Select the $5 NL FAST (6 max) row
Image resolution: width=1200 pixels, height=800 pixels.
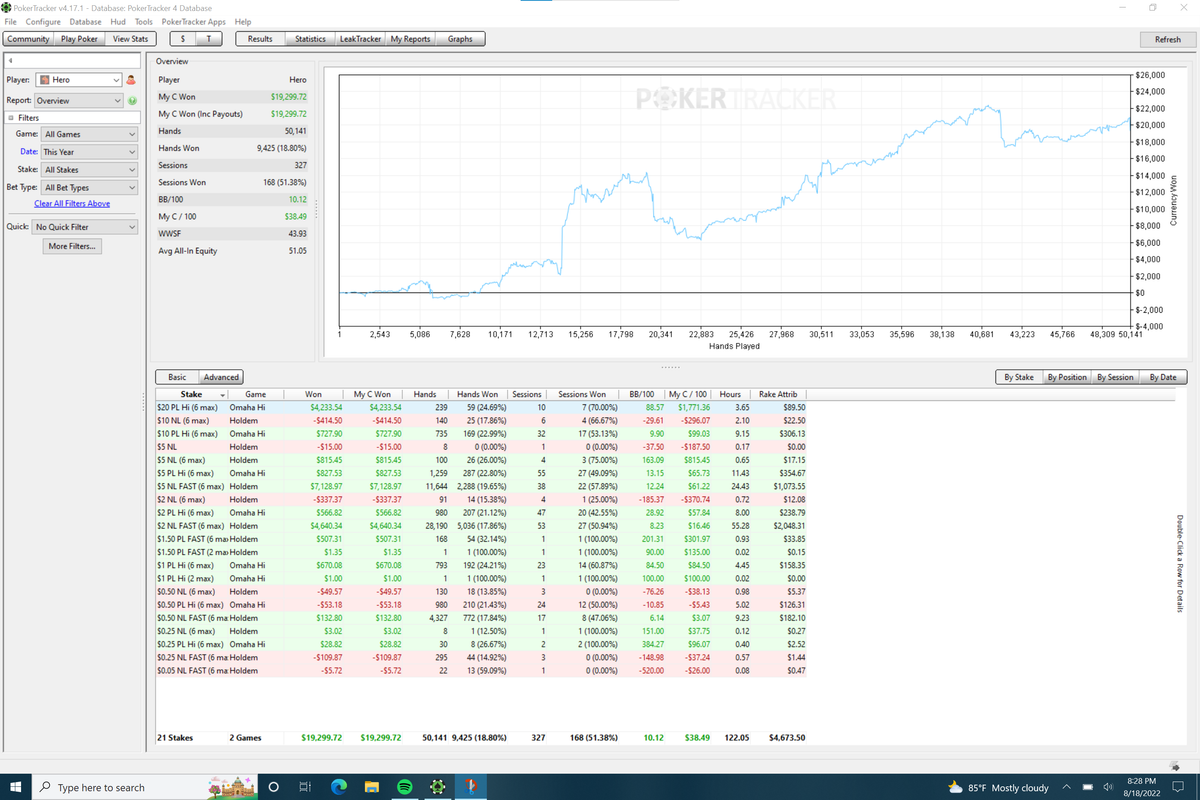tap(480, 486)
